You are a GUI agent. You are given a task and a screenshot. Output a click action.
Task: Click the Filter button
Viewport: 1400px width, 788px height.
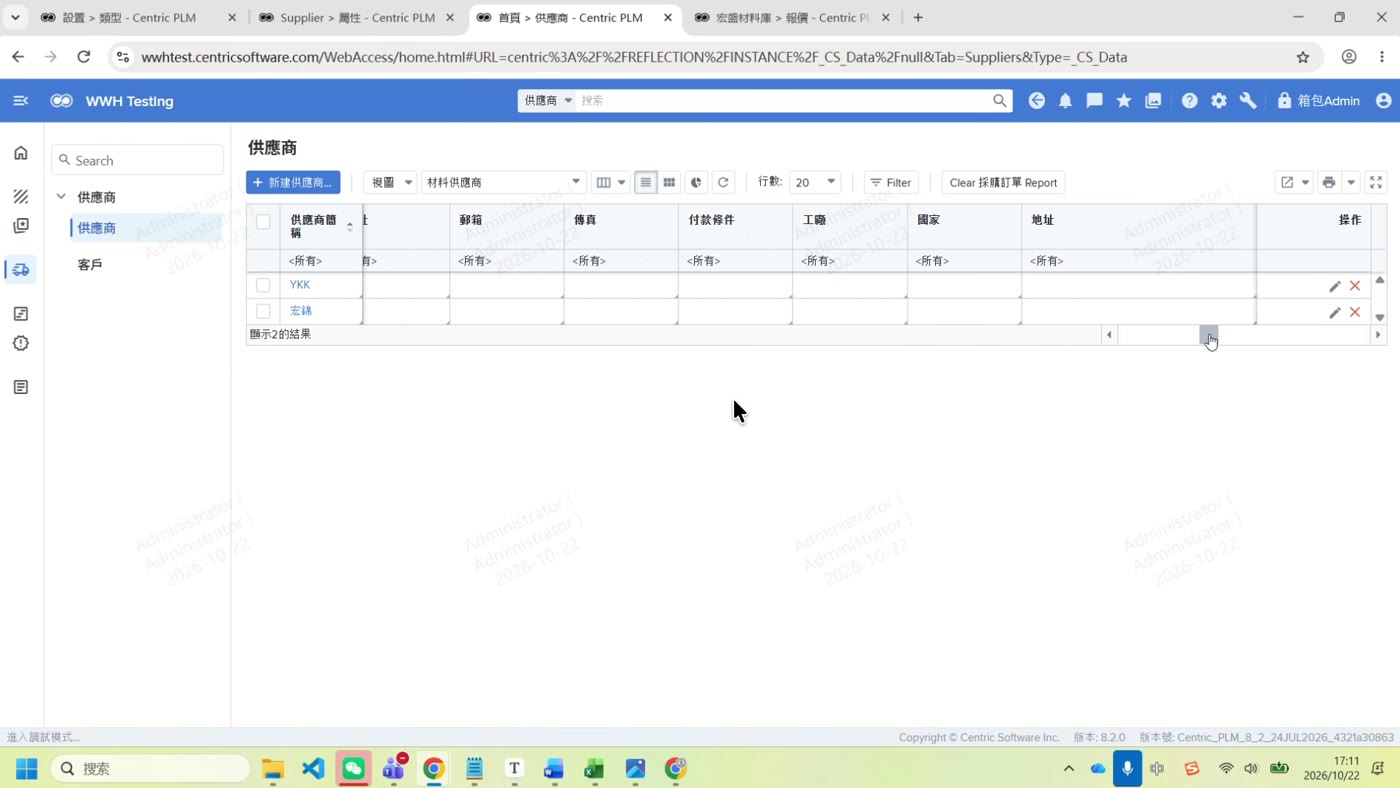[x=891, y=183]
